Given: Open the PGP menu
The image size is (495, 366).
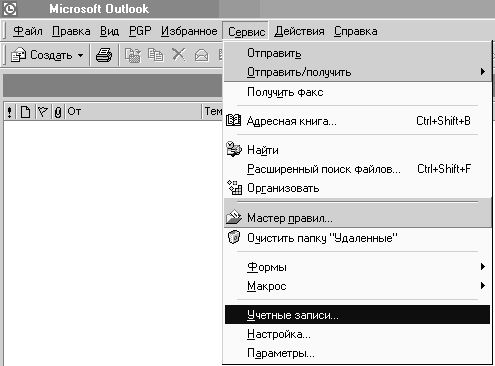Looking at the screenshot, I should [x=140, y=31].
